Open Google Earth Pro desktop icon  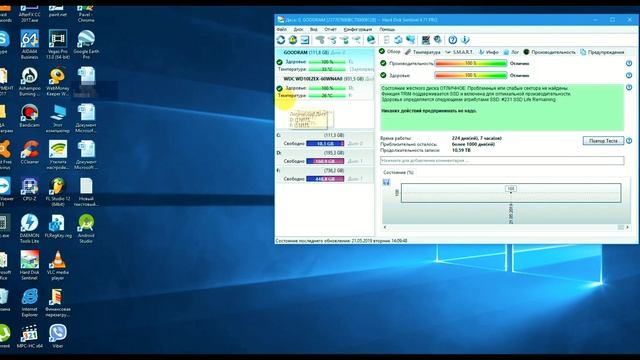click(86, 45)
